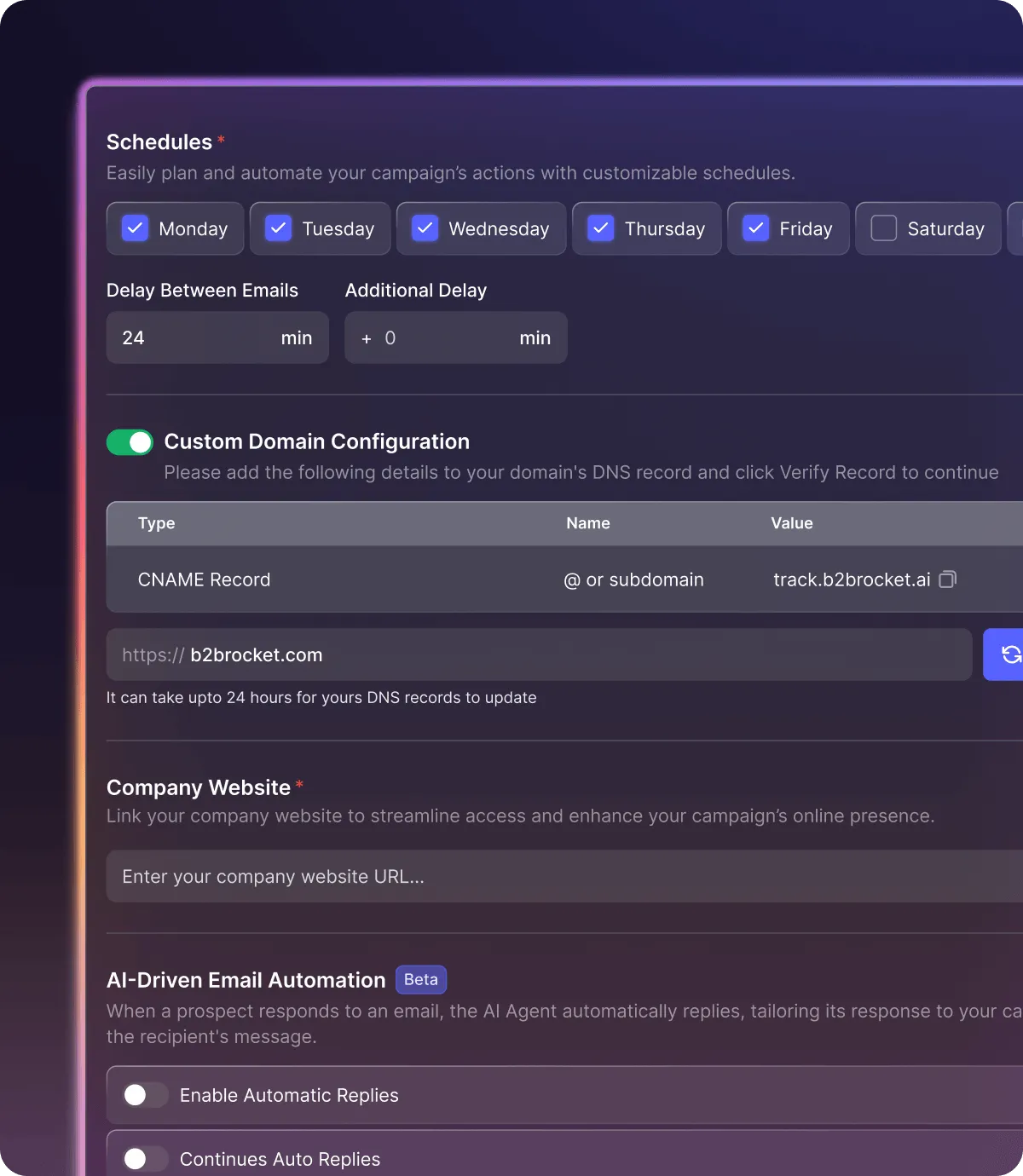This screenshot has width=1023, height=1176.
Task: Deselect the Friday checkbox
Action: coord(755,228)
